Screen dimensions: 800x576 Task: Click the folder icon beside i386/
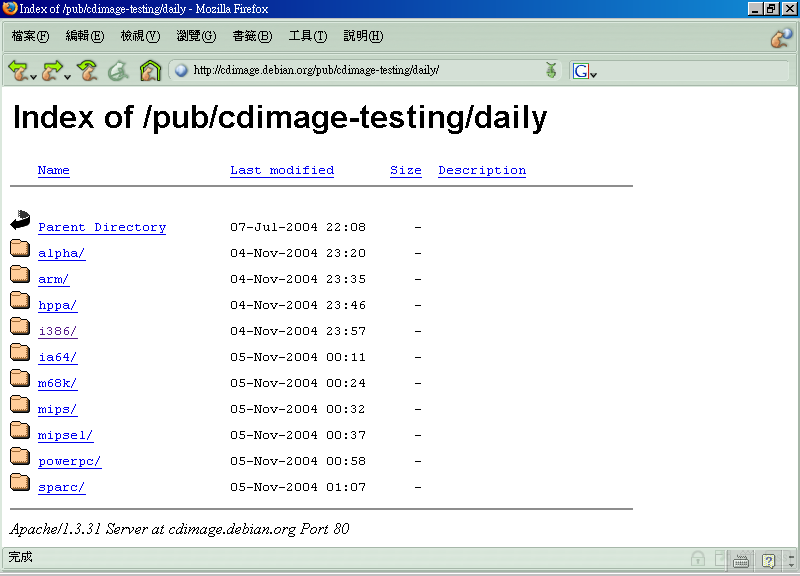[x=20, y=326]
